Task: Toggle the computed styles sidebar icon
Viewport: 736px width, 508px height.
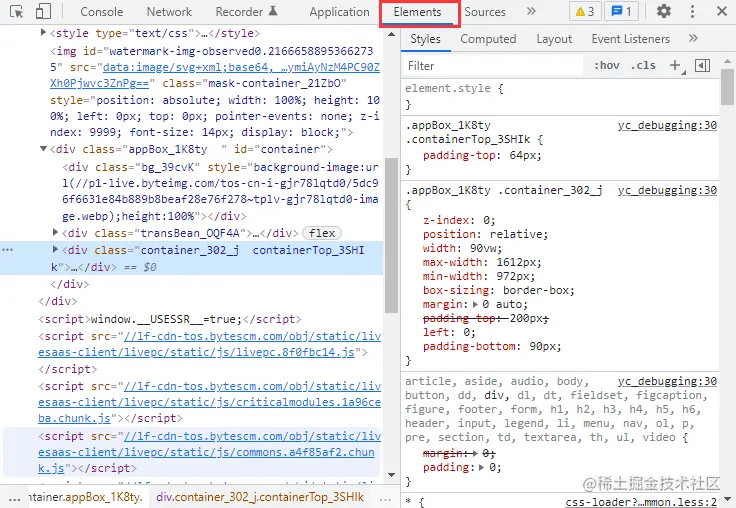Action: 702,66
